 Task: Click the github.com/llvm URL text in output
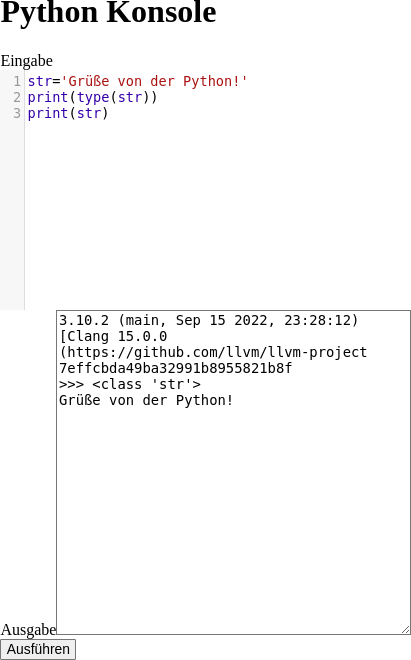point(213,352)
